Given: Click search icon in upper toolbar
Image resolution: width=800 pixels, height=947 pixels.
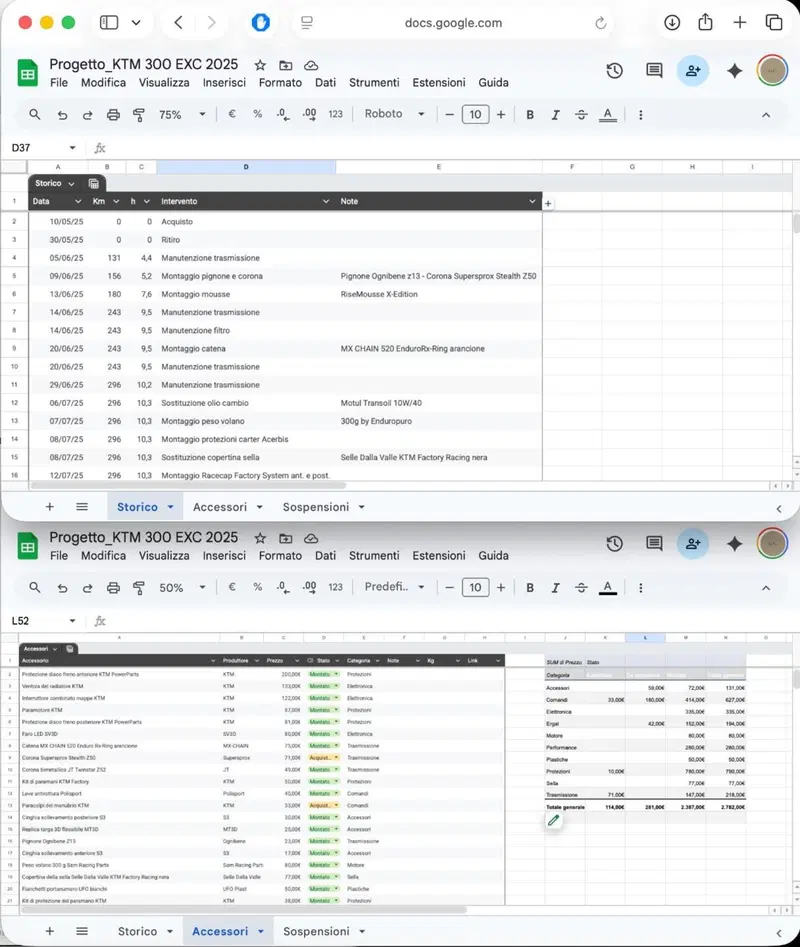Looking at the screenshot, I should pyautogui.click(x=35, y=114).
